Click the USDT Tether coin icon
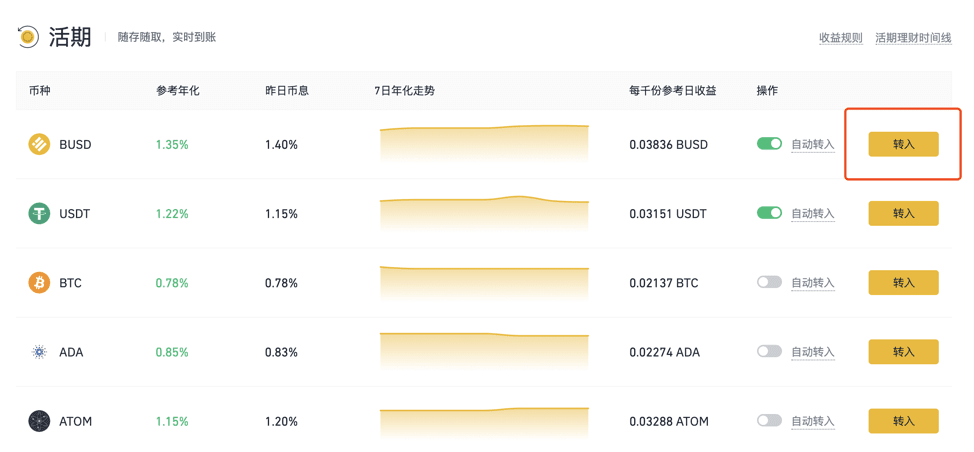 tap(39, 214)
